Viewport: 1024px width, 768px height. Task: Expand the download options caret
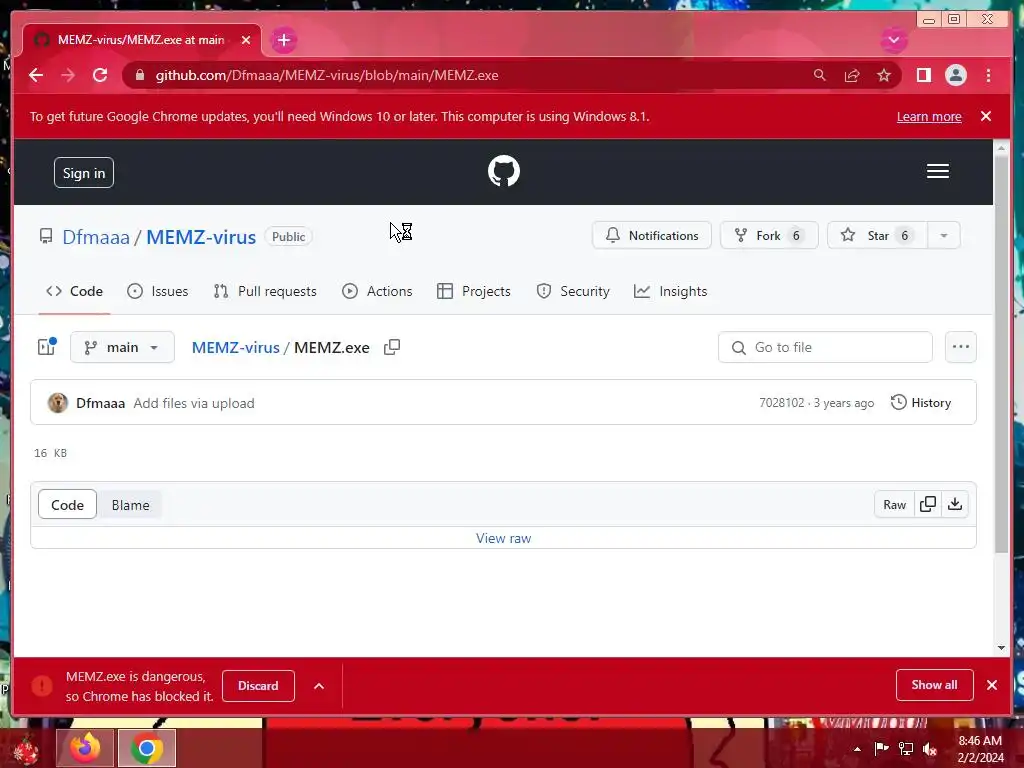(x=319, y=686)
